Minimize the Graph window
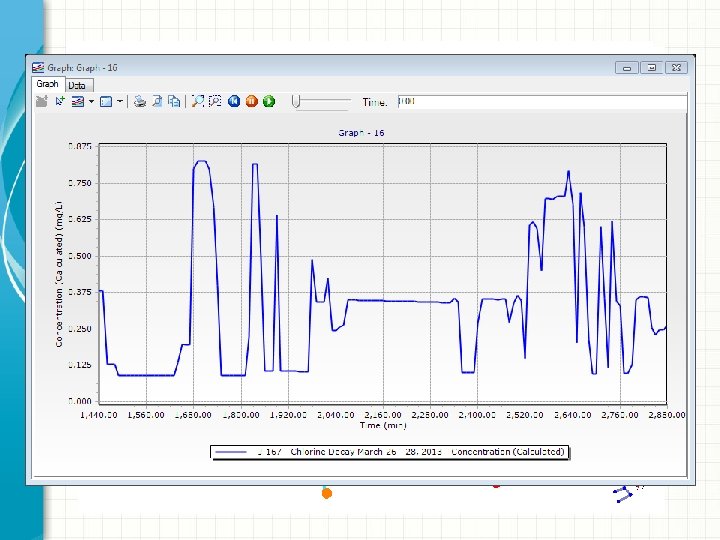The height and width of the screenshot is (540, 720). [x=627, y=68]
